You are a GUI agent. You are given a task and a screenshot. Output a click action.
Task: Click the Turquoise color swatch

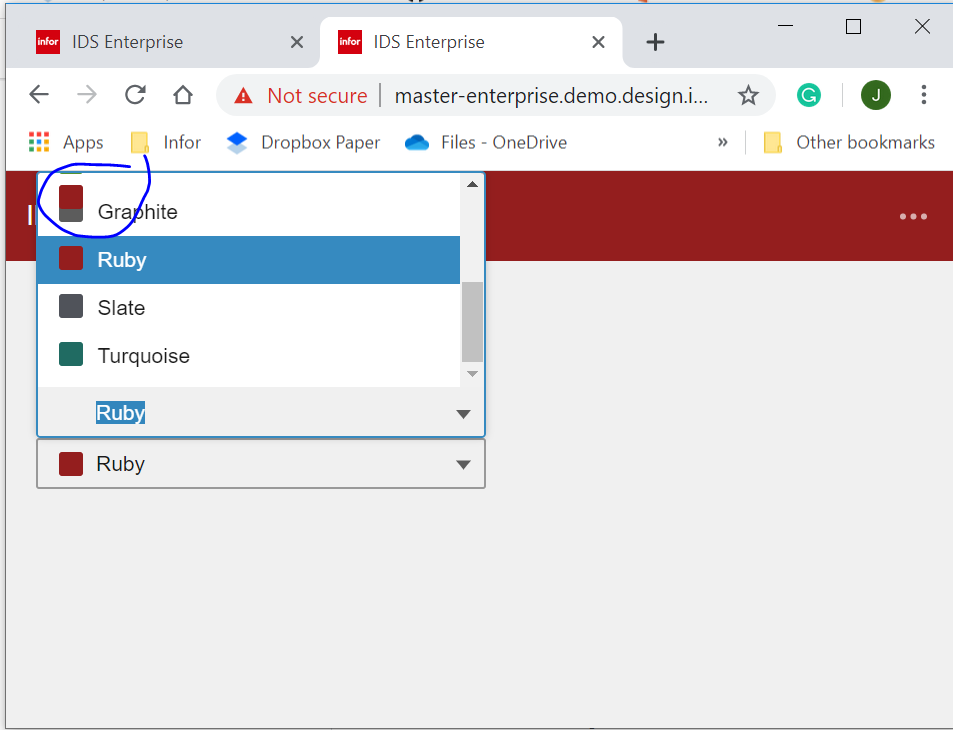(71, 354)
